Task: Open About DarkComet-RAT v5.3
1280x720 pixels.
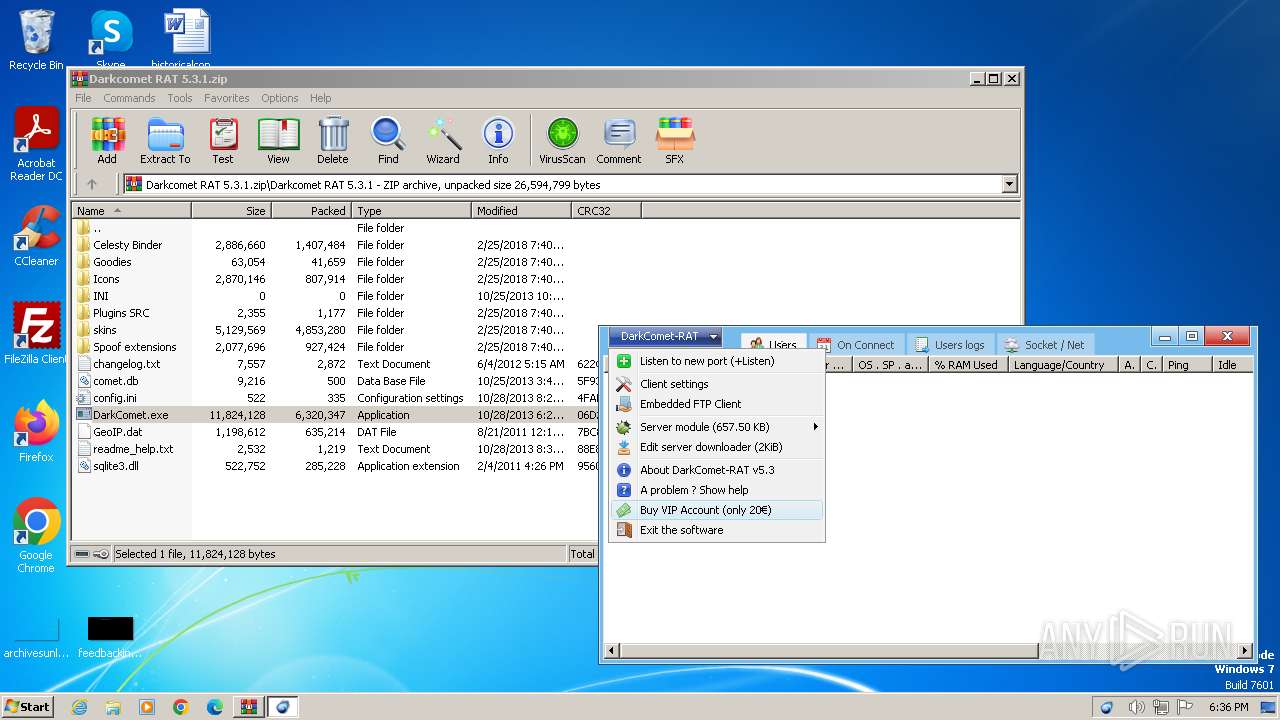Action: tap(717, 470)
